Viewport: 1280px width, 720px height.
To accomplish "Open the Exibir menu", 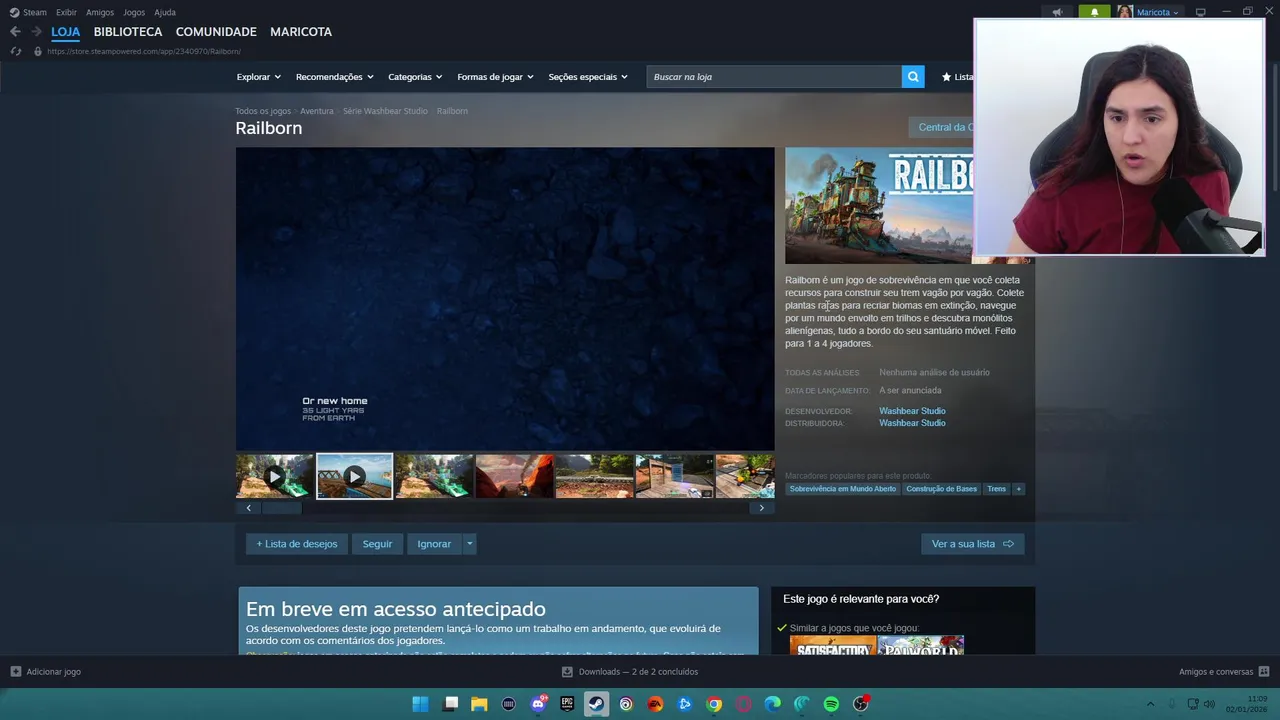I will (x=66, y=12).
